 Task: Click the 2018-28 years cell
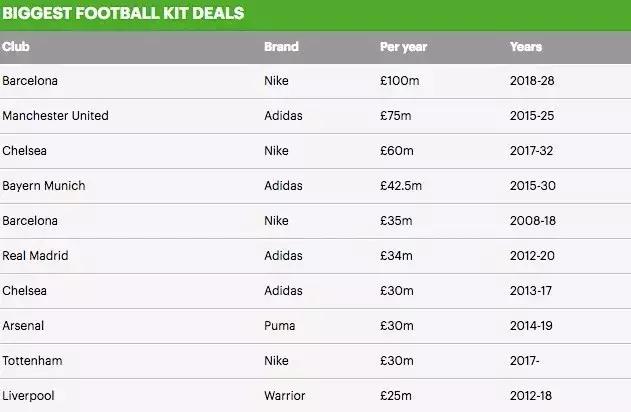(530, 81)
